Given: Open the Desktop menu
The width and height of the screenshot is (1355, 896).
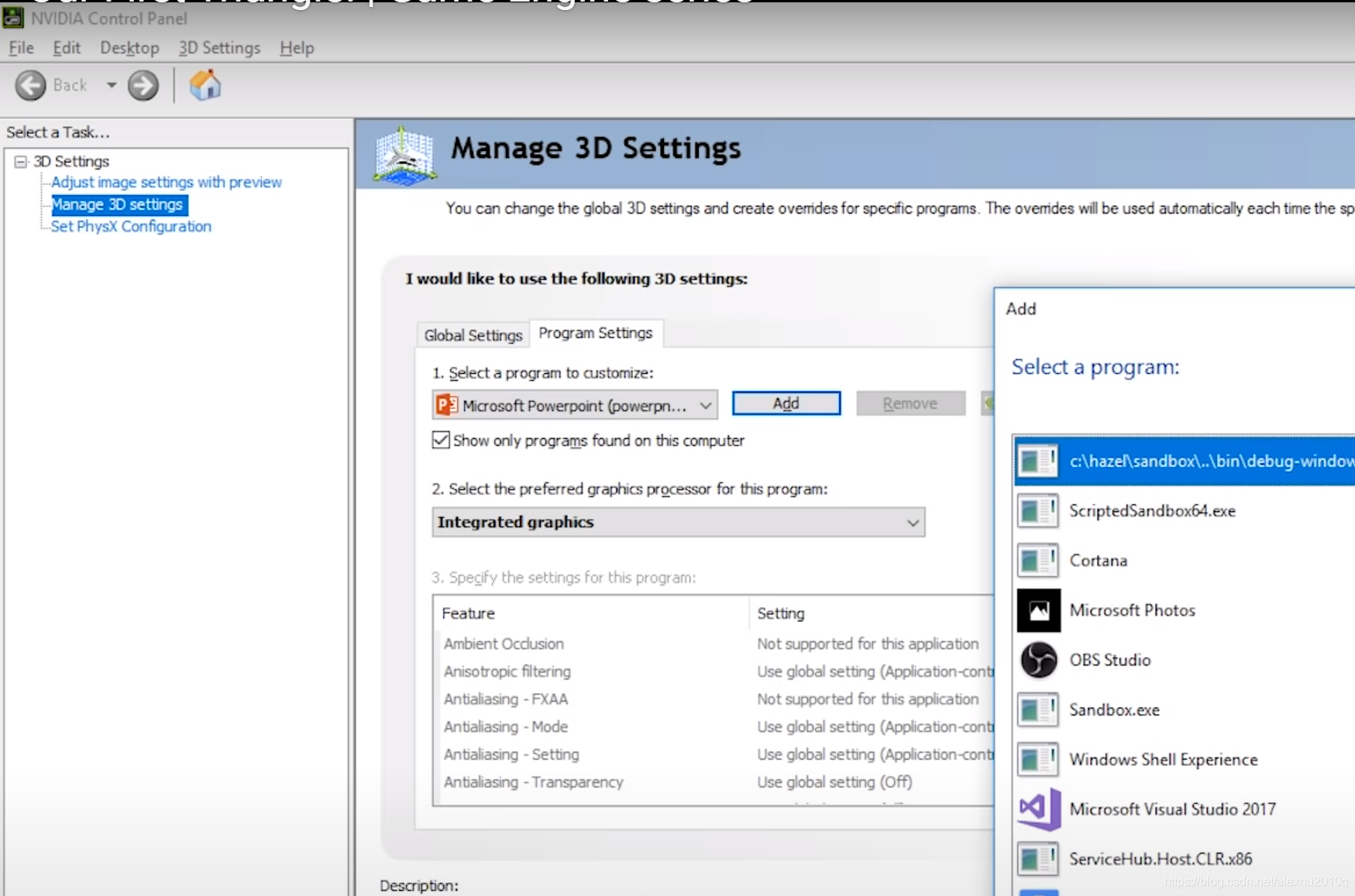Looking at the screenshot, I should pyautogui.click(x=129, y=48).
